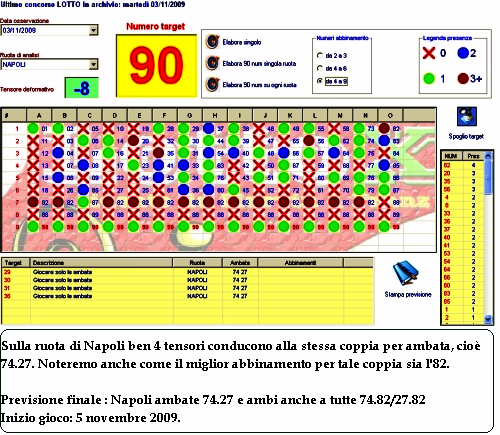Click the Target column header
Image resolution: width=500 pixels, height=435 pixels.
coord(15,263)
